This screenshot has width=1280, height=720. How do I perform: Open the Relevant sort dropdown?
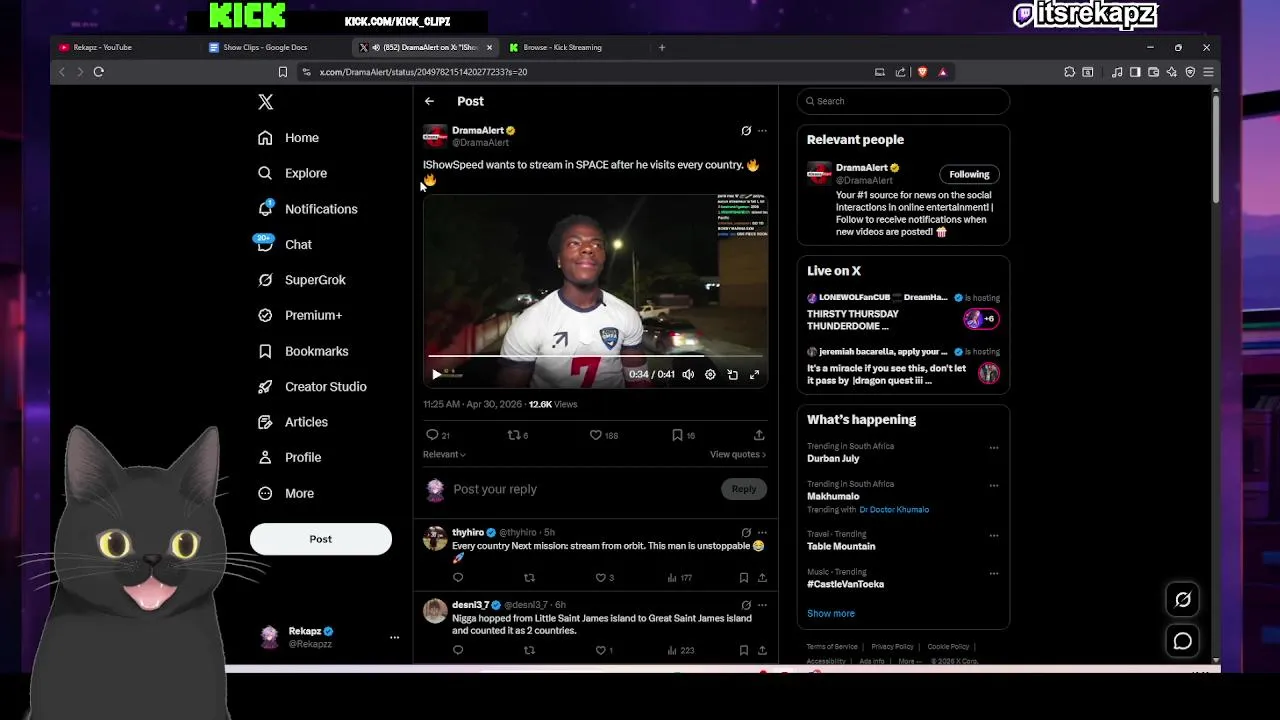pyautogui.click(x=444, y=454)
